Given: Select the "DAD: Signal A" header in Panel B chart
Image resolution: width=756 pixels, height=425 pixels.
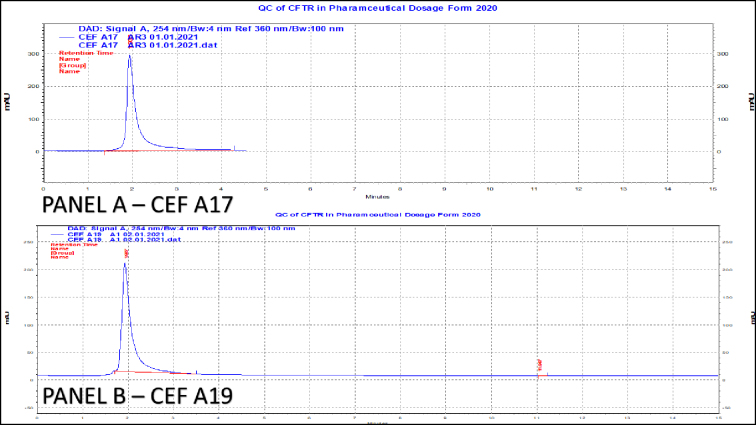Looking at the screenshot, I should tap(181, 228).
